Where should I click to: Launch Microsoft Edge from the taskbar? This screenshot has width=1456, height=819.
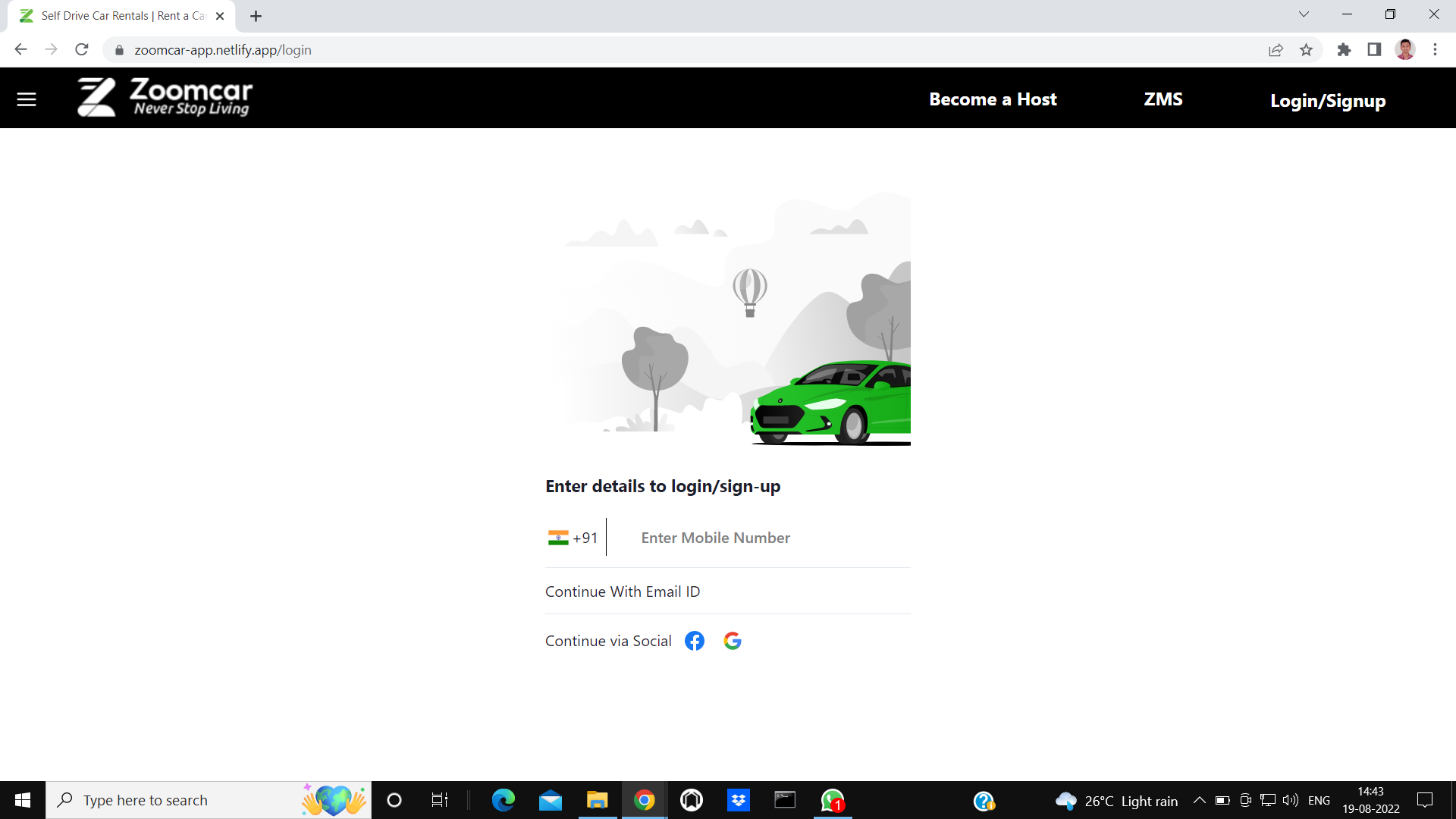(x=502, y=800)
